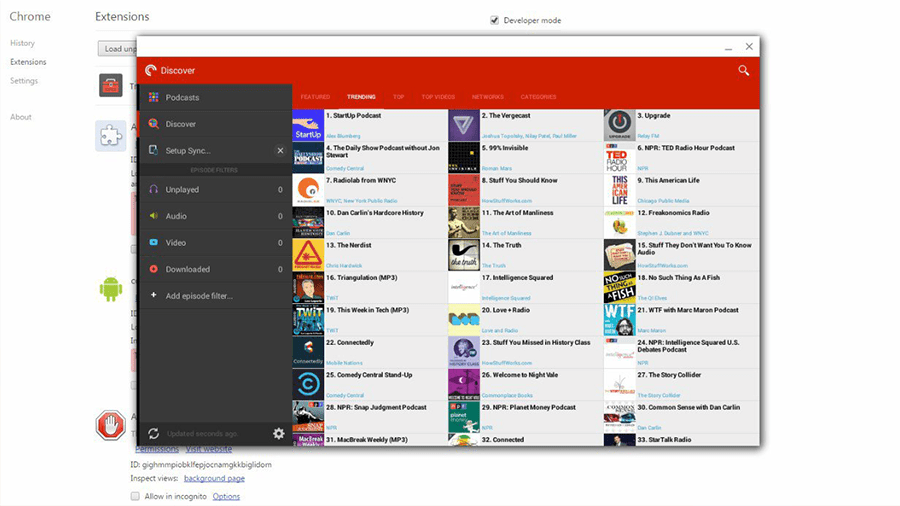Select '23. Stuff You Missed in History Class'
The width and height of the screenshot is (900, 506).
[536, 342]
